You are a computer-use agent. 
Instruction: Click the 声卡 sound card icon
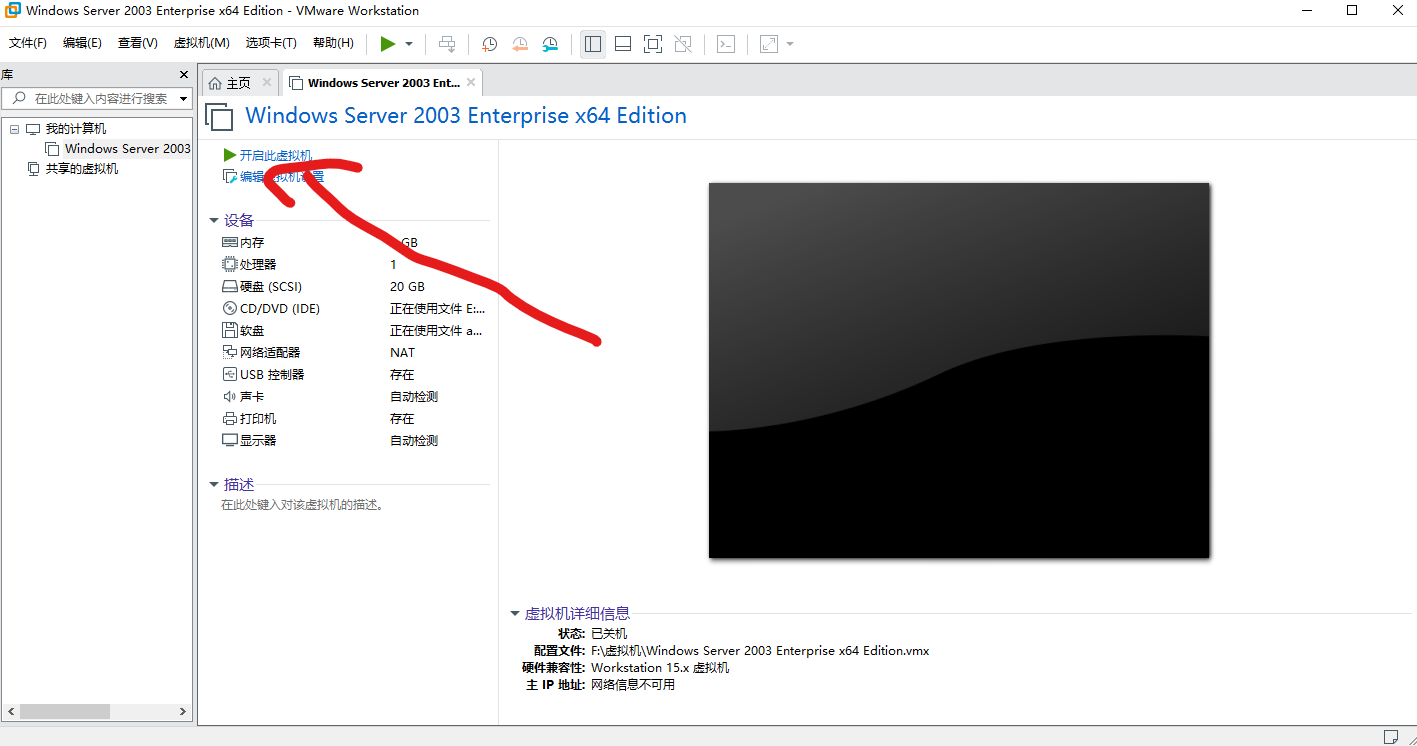tap(230, 397)
